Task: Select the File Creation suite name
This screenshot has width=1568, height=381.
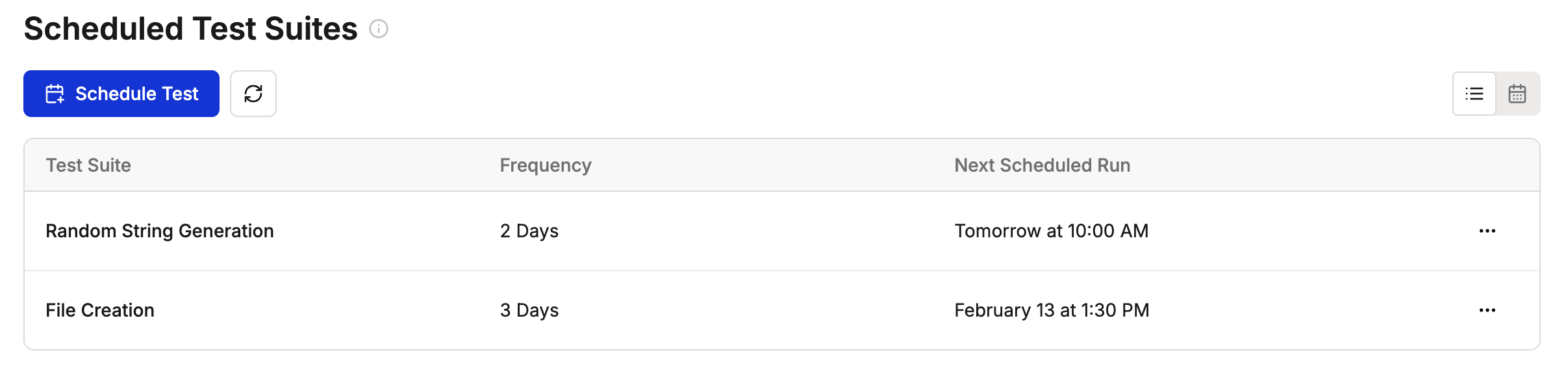Action: (100, 310)
